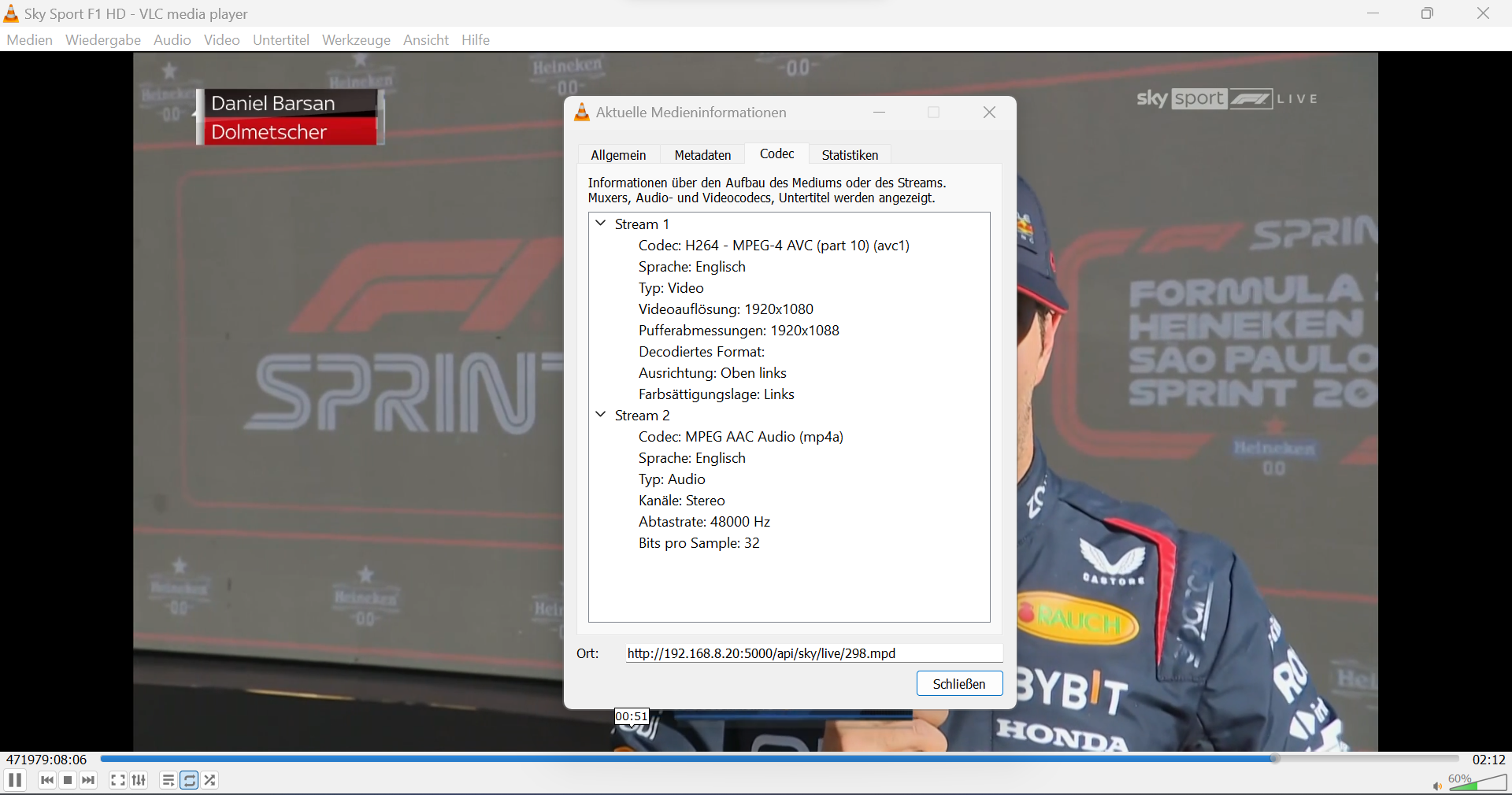Minimize the Medieninformationen dialog
The width and height of the screenshot is (1512, 795).
pyautogui.click(x=880, y=113)
